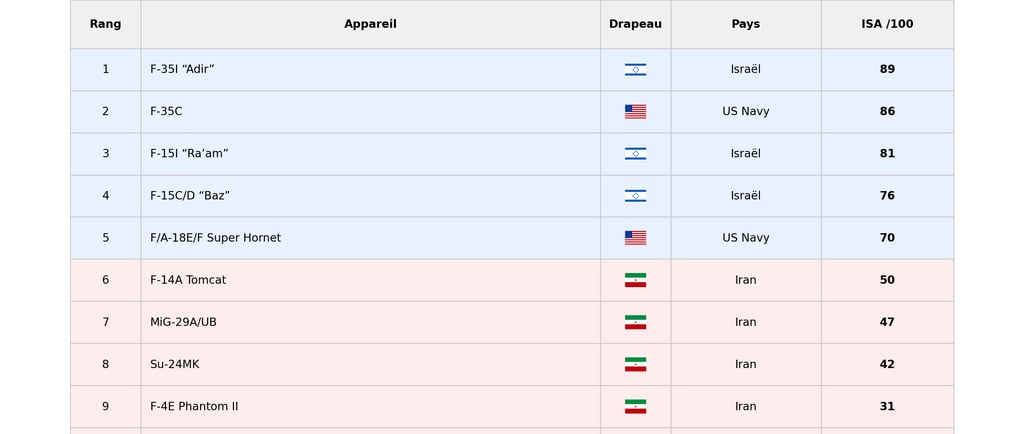
Task: Click the ISA score 89
Action: coord(887,69)
